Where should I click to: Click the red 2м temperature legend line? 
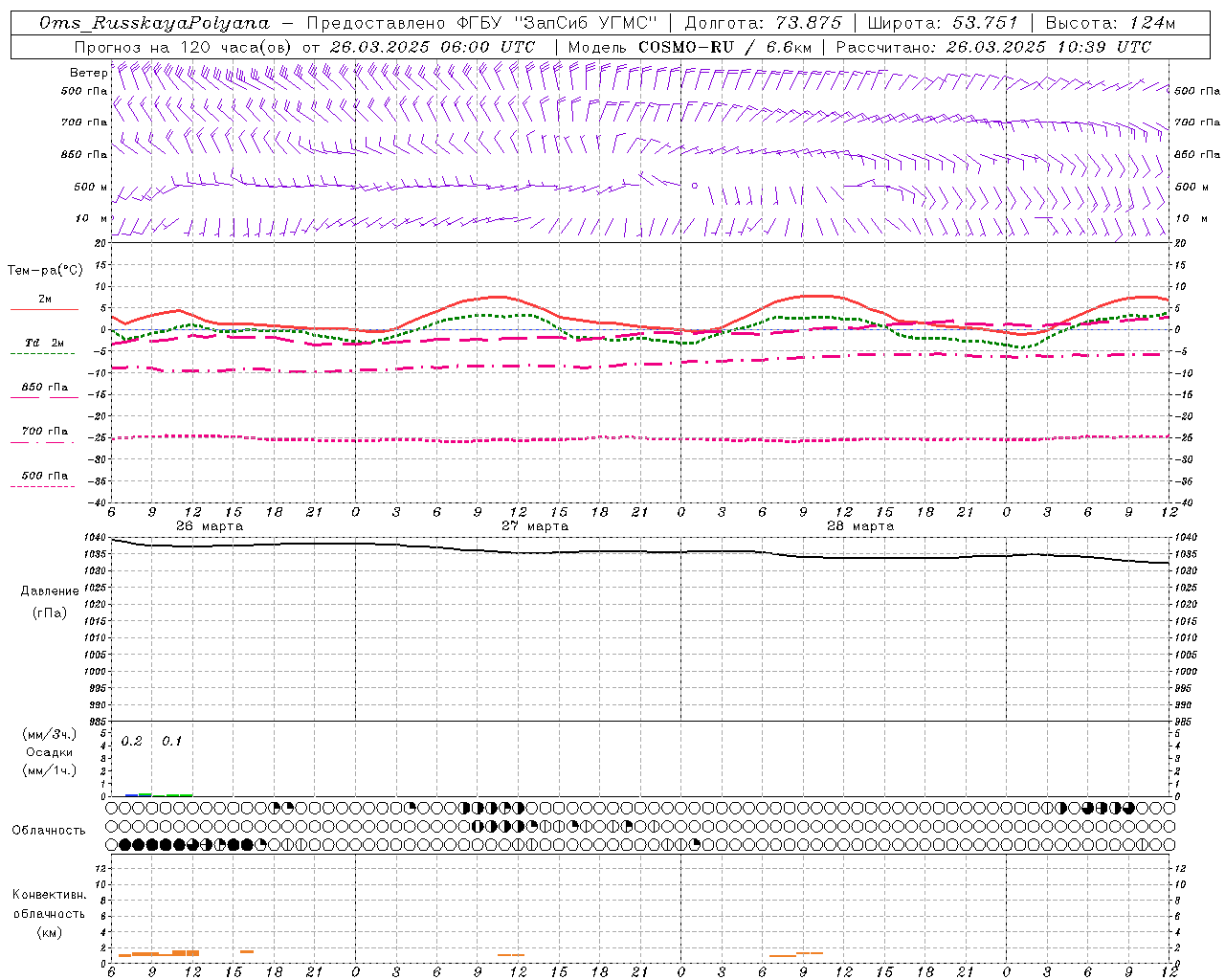(x=44, y=309)
